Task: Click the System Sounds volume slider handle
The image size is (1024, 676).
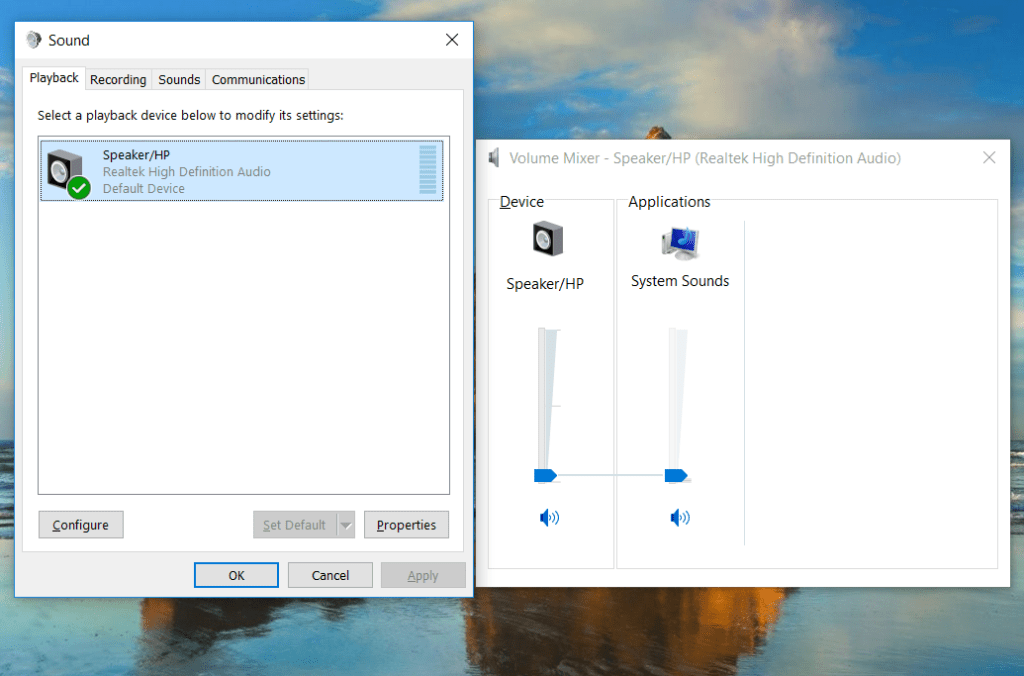Action: click(x=677, y=477)
